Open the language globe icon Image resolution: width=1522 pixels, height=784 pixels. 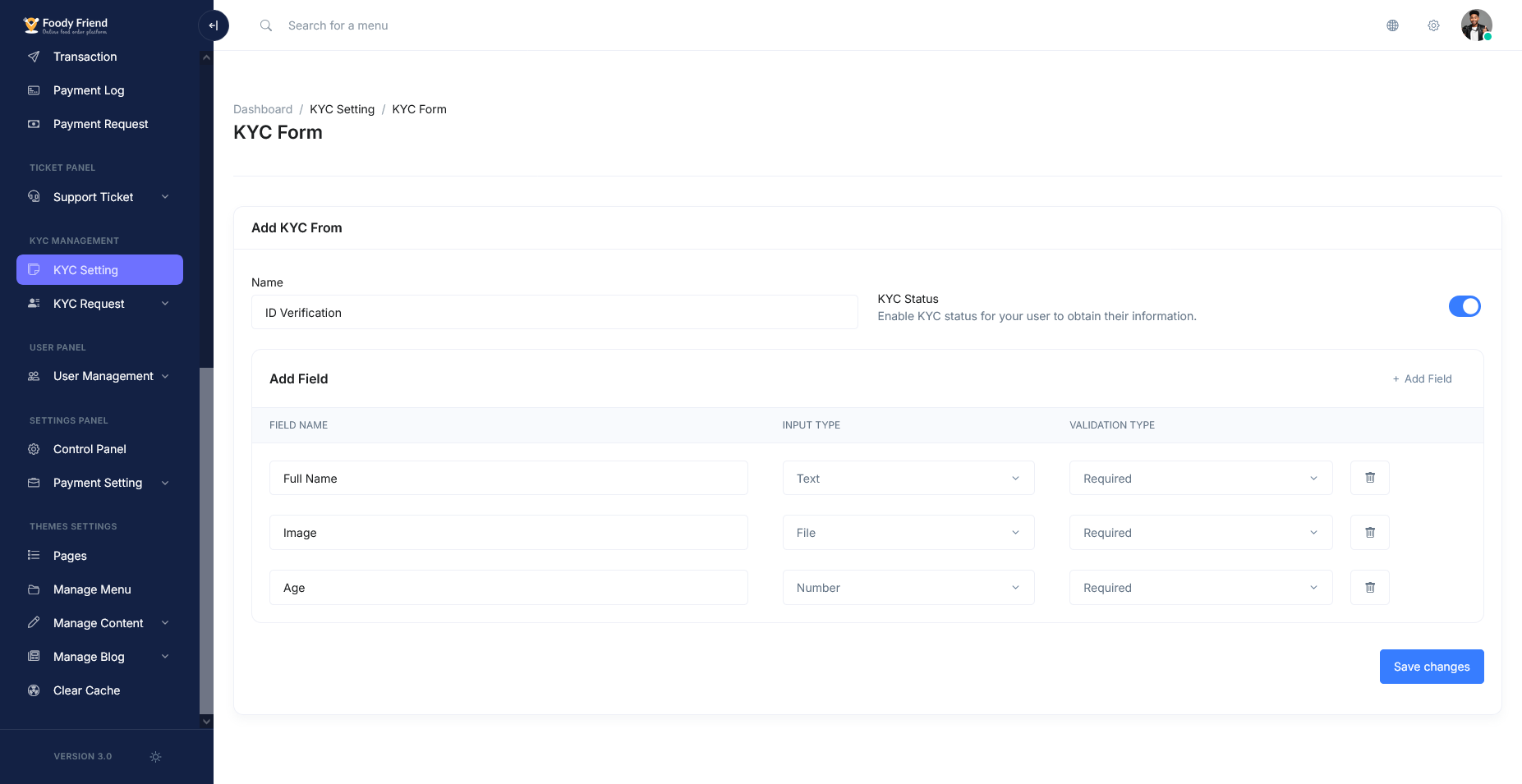1392,25
